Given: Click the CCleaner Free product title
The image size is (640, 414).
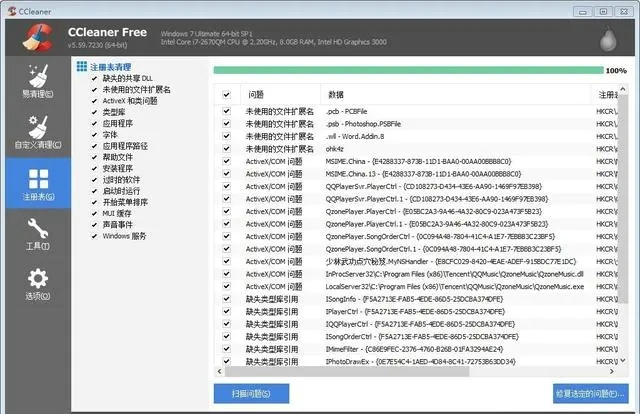Looking at the screenshot, I should click(107, 32).
